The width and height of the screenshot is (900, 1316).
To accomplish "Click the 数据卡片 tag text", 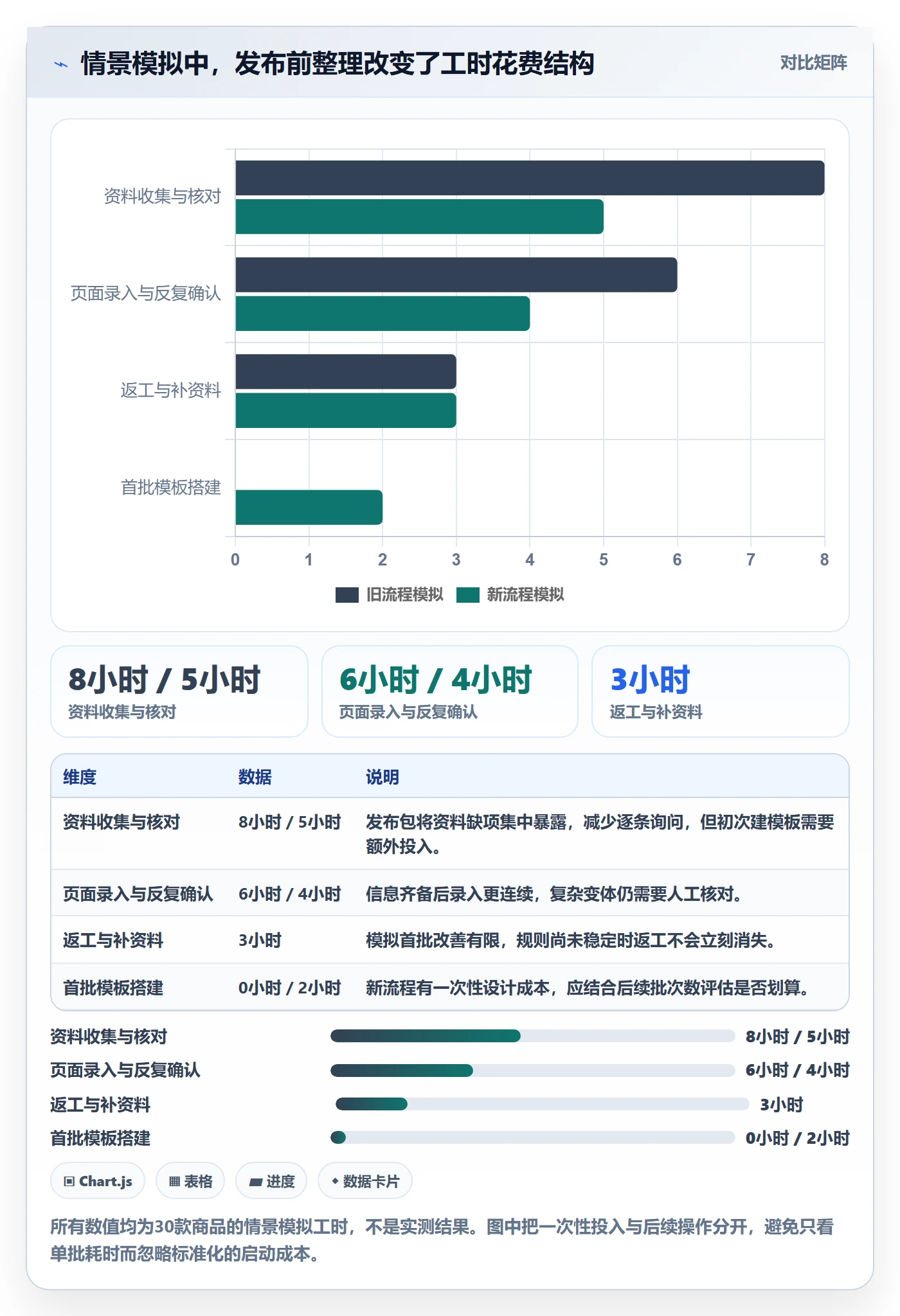I will (371, 1181).
